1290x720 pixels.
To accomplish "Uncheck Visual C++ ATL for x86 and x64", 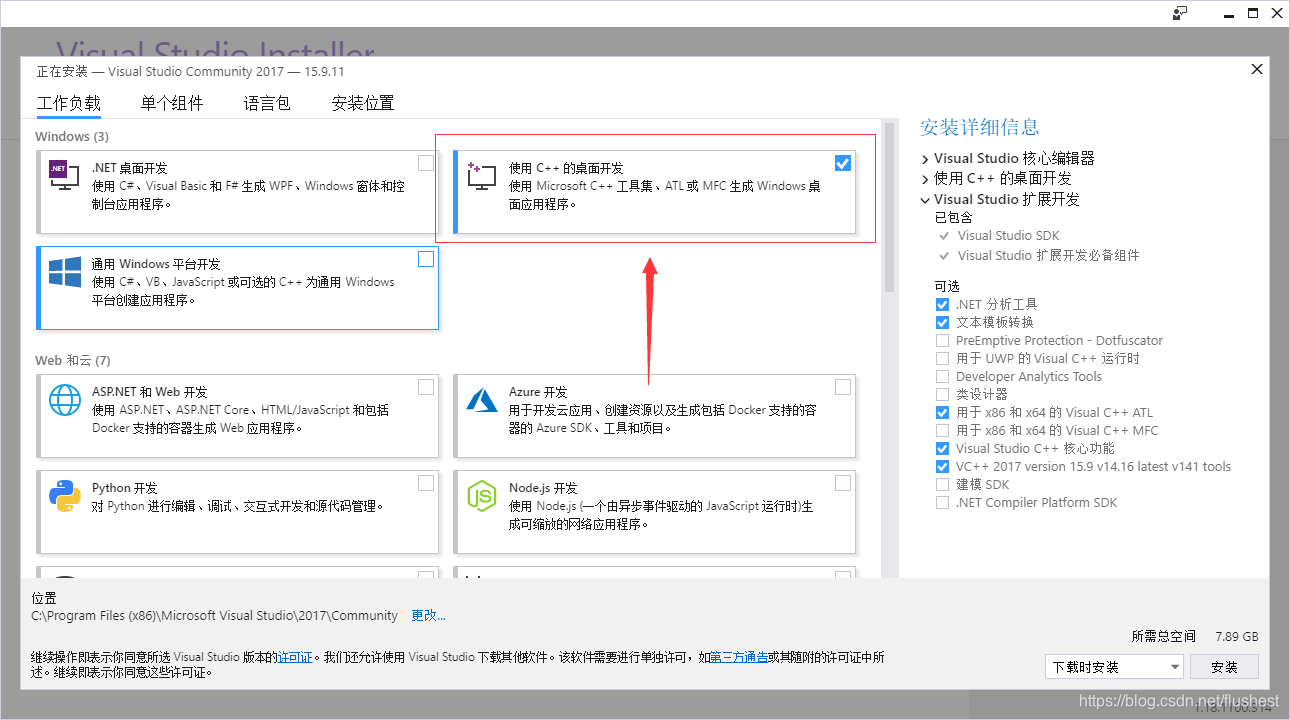I will tap(942, 412).
